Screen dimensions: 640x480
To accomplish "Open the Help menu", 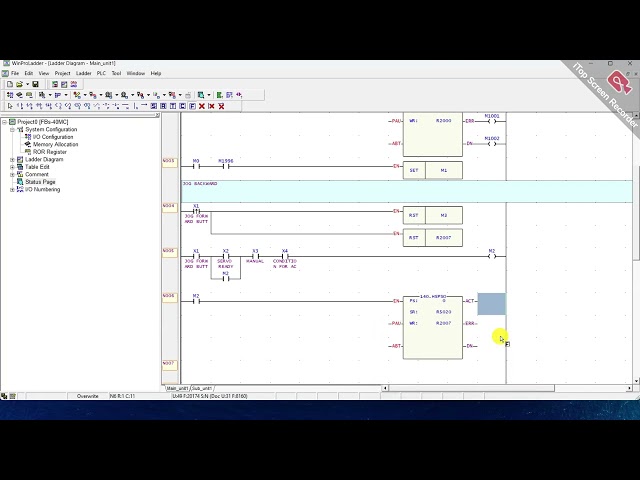I will tap(156, 73).
